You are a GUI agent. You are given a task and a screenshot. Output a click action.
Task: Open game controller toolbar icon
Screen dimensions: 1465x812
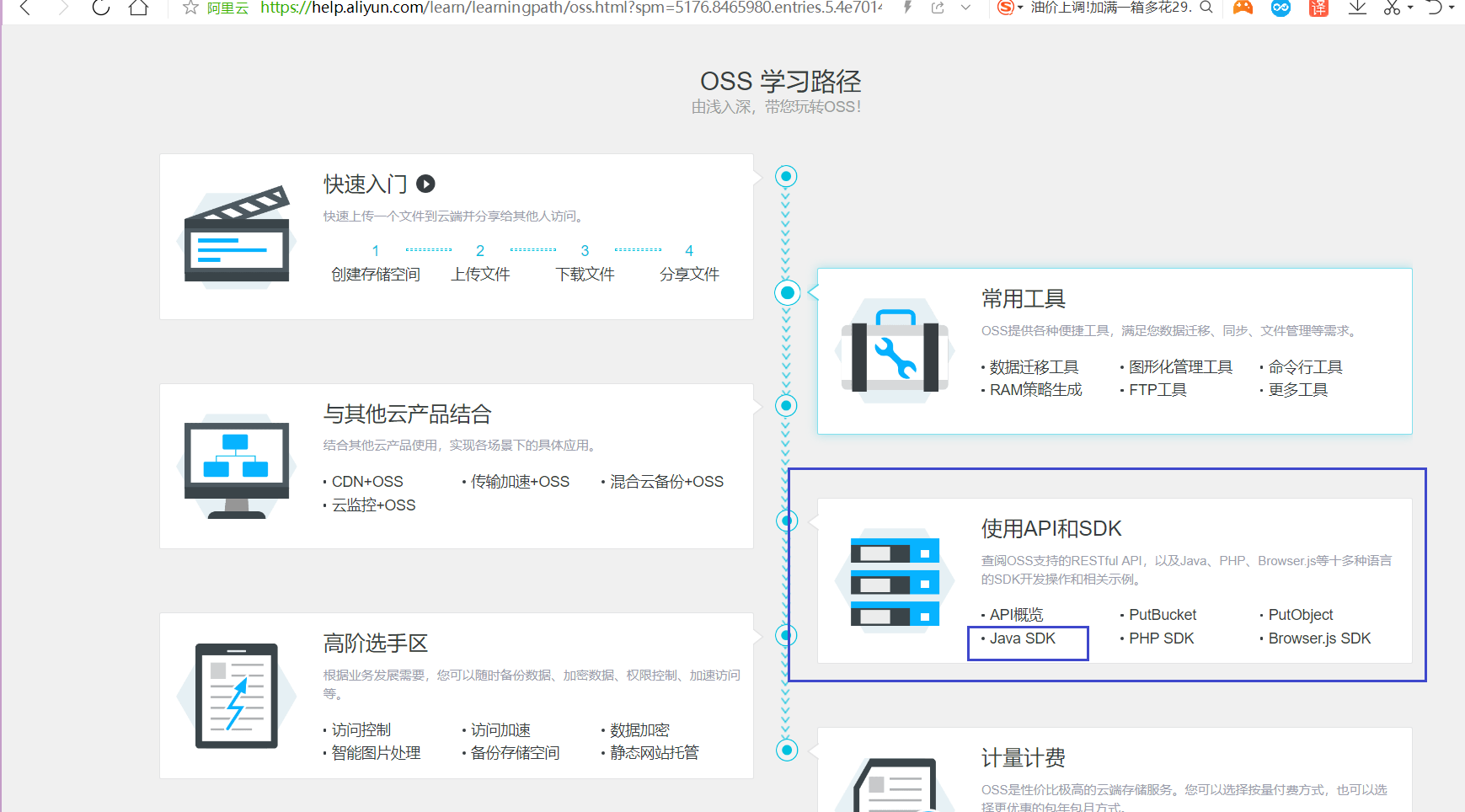1243,8
